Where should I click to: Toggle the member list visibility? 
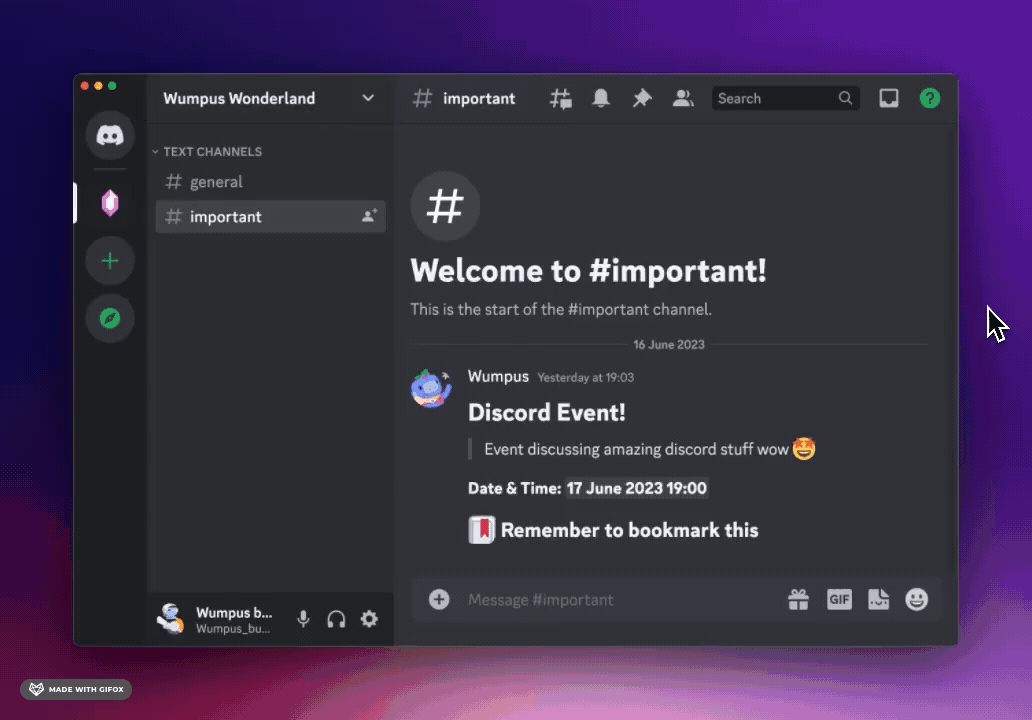683,98
